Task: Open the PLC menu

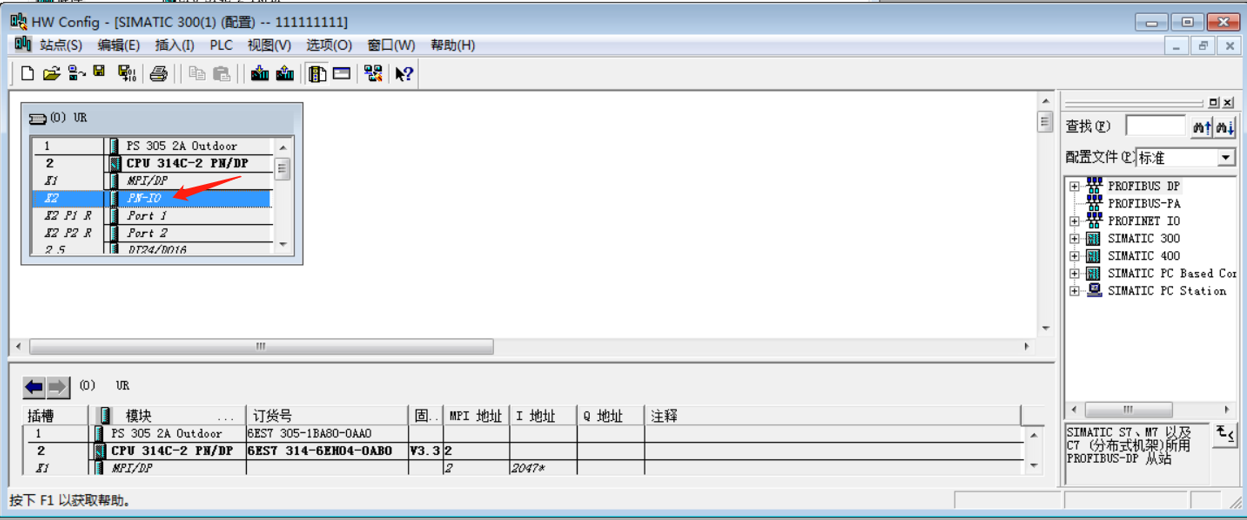Action: (x=221, y=45)
